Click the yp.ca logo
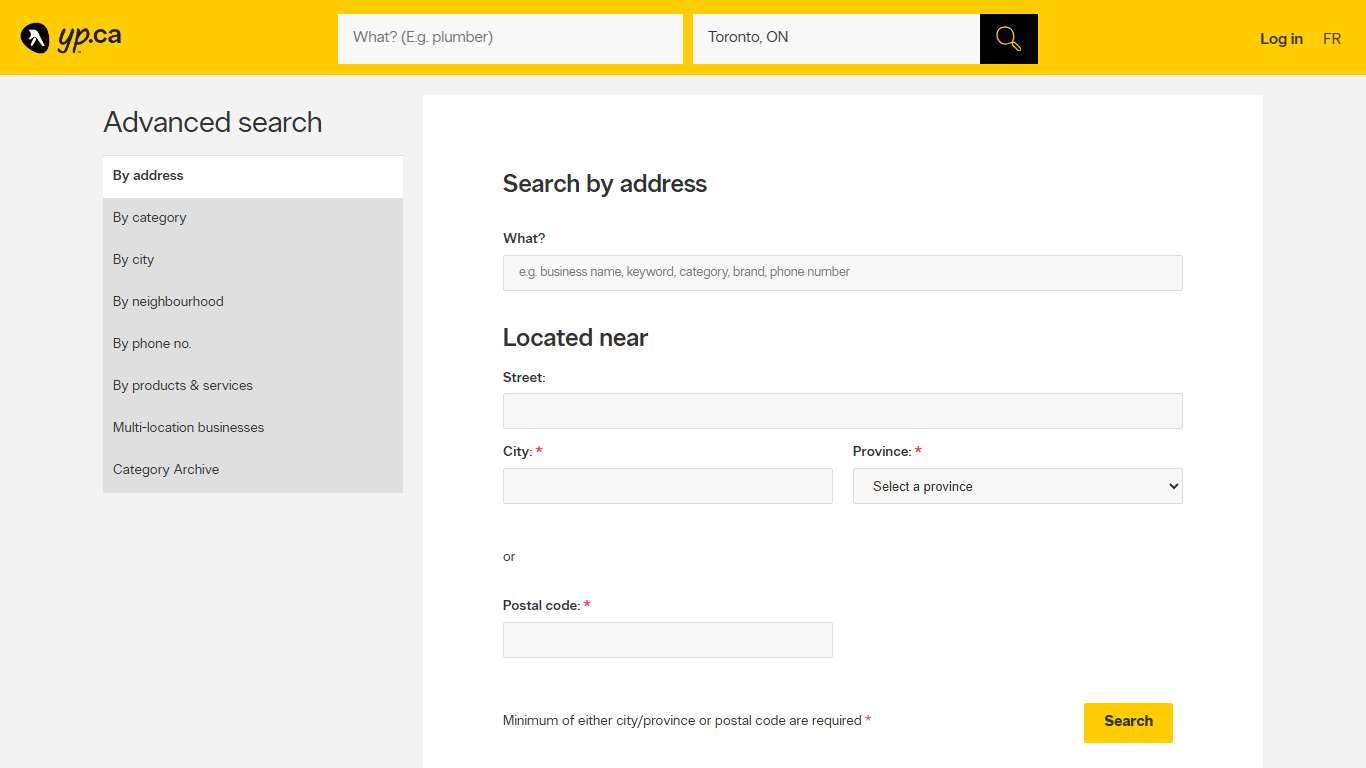Image resolution: width=1366 pixels, height=768 pixels. (70, 37)
